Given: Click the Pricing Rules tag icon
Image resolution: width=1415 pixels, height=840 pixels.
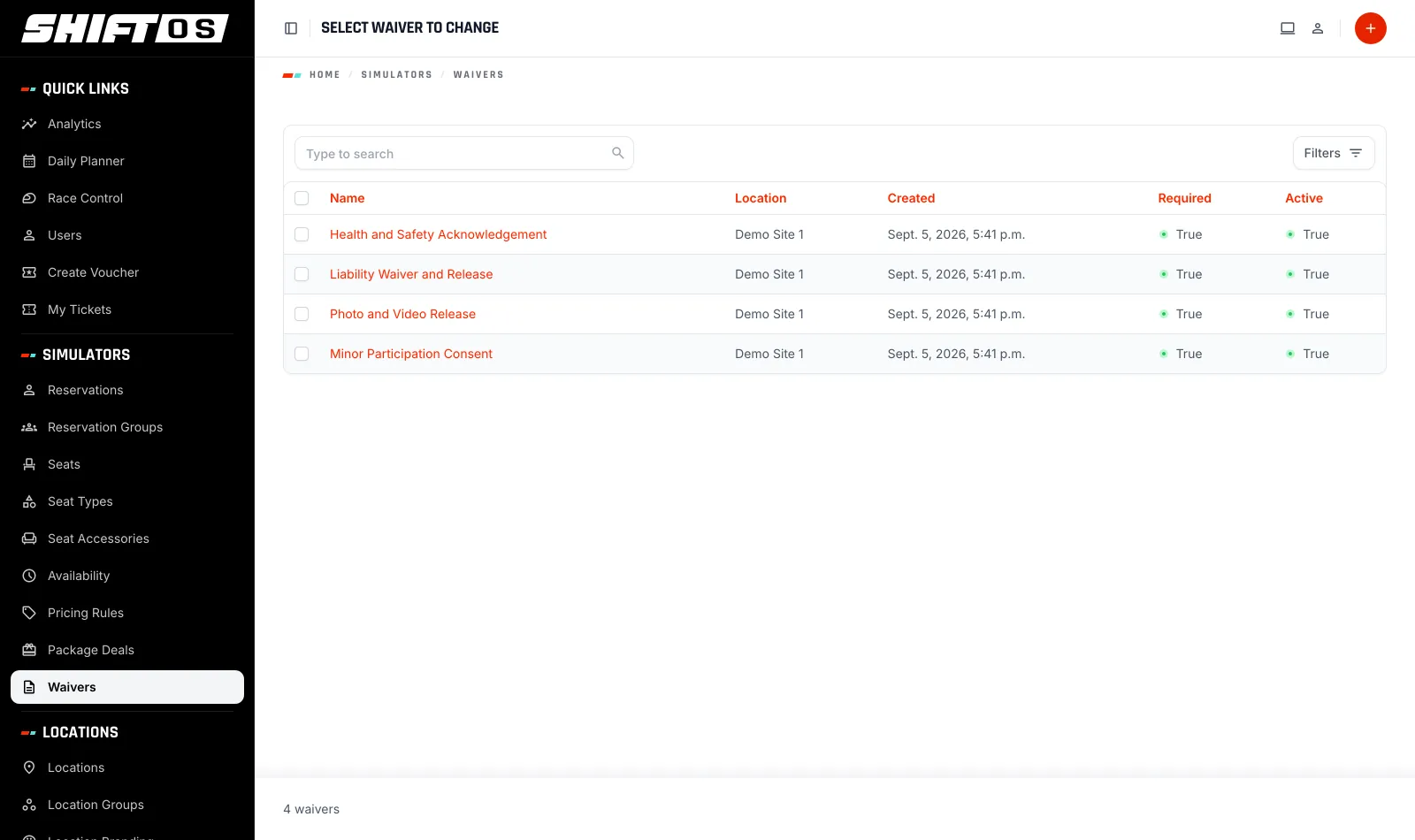Looking at the screenshot, I should (29, 613).
